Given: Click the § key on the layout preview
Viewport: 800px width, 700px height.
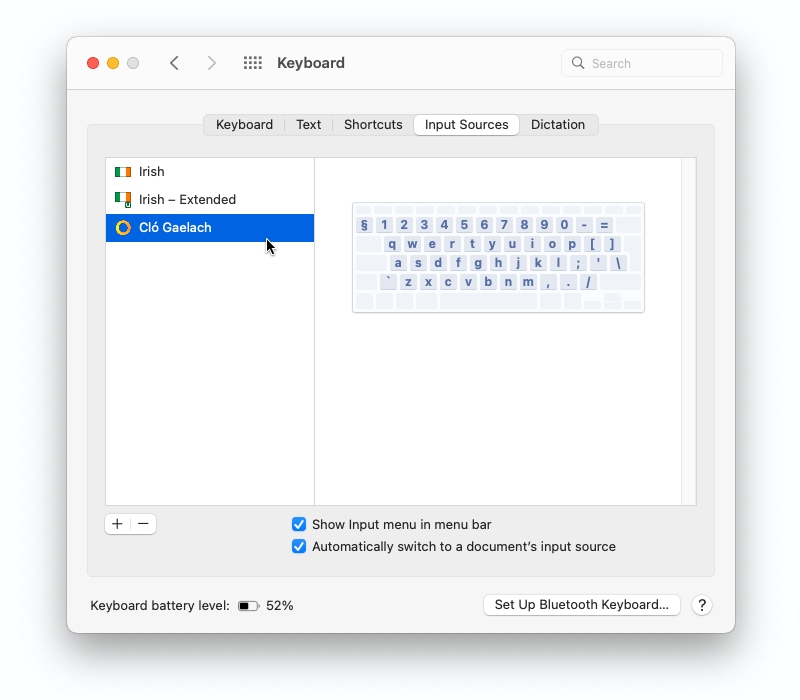Looking at the screenshot, I should [x=362, y=224].
